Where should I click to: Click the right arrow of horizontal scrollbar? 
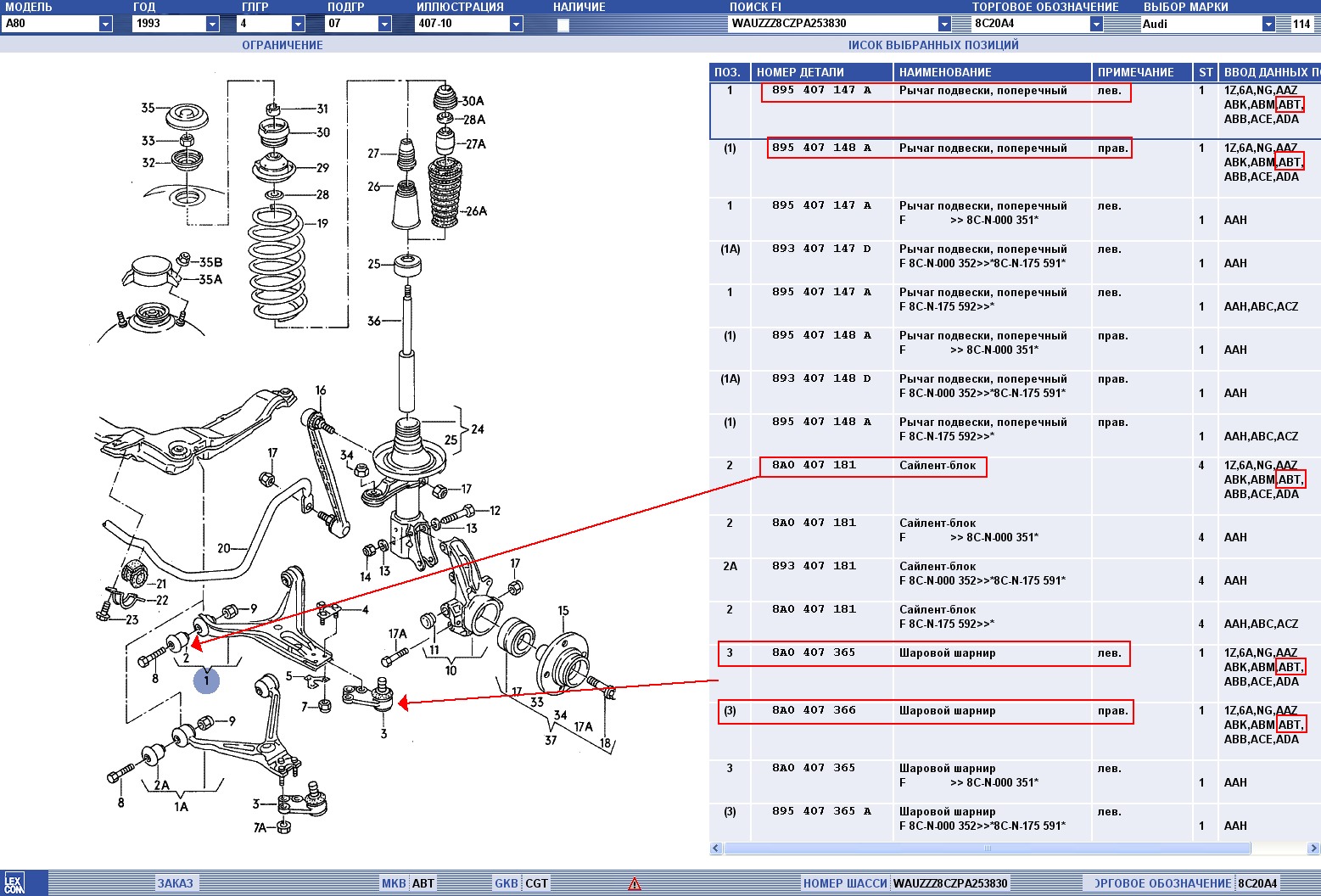click(1314, 848)
